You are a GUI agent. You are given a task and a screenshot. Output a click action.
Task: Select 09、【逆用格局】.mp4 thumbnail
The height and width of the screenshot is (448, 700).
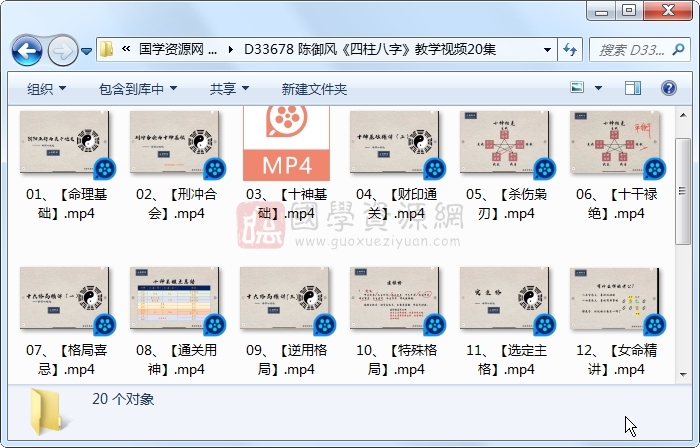pyautogui.click(x=285, y=299)
